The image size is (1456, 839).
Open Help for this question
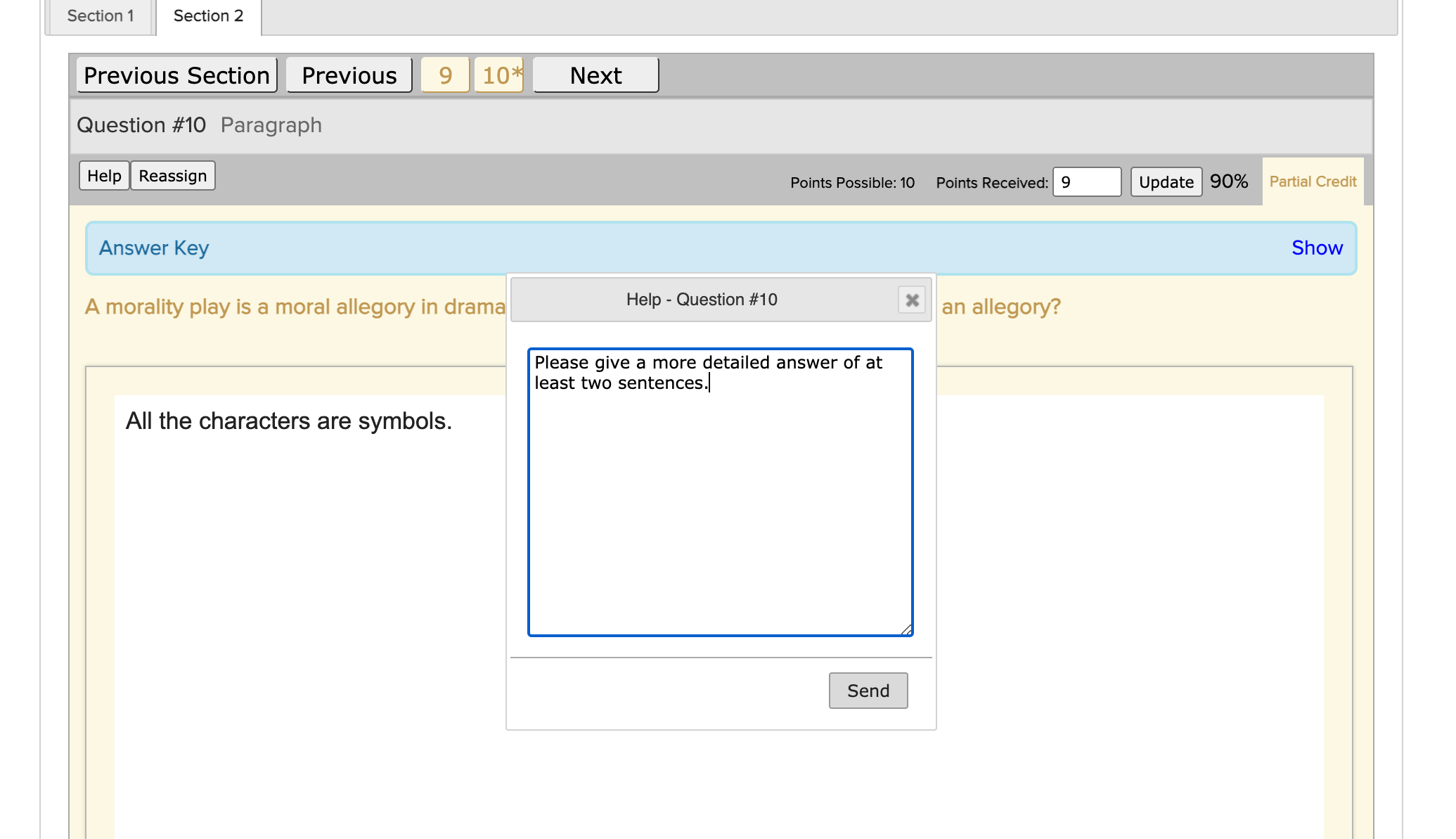click(104, 176)
